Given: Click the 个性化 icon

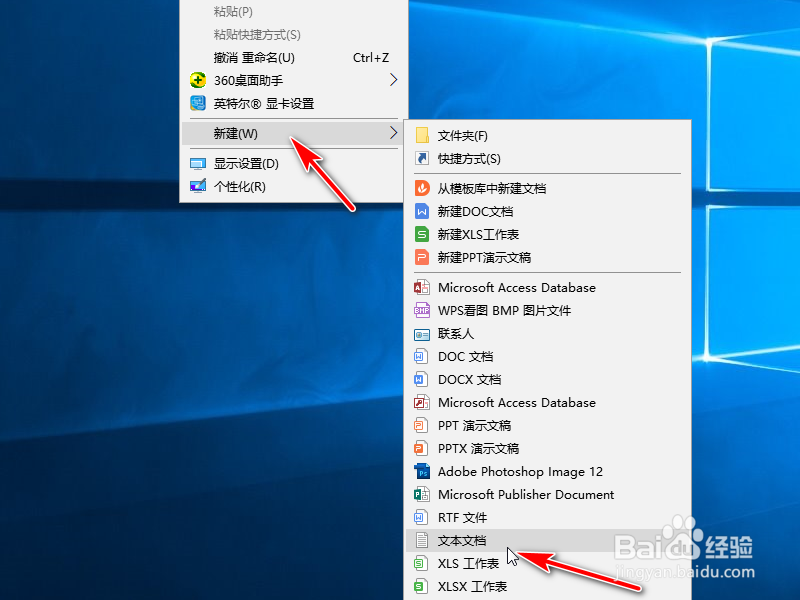Looking at the screenshot, I should point(198,186).
